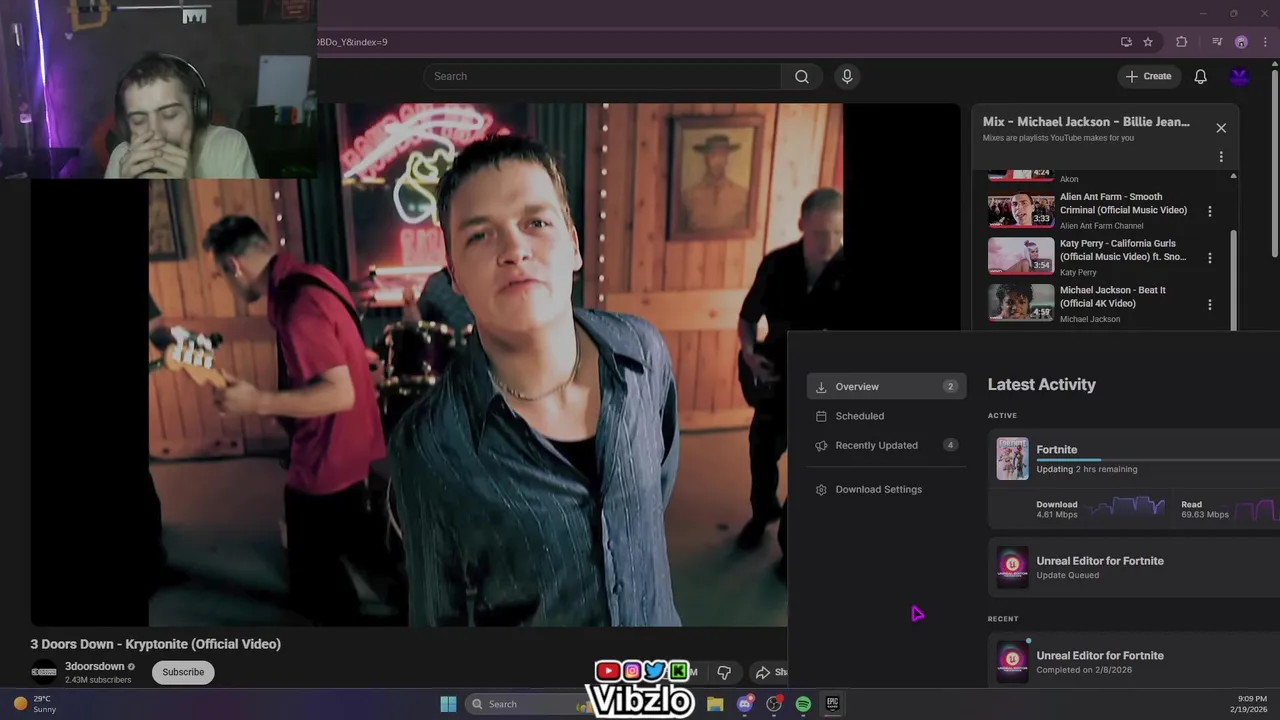Dislike the Kryptonite video
The height and width of the screenshot is (720, 1280).
[724, 672]
